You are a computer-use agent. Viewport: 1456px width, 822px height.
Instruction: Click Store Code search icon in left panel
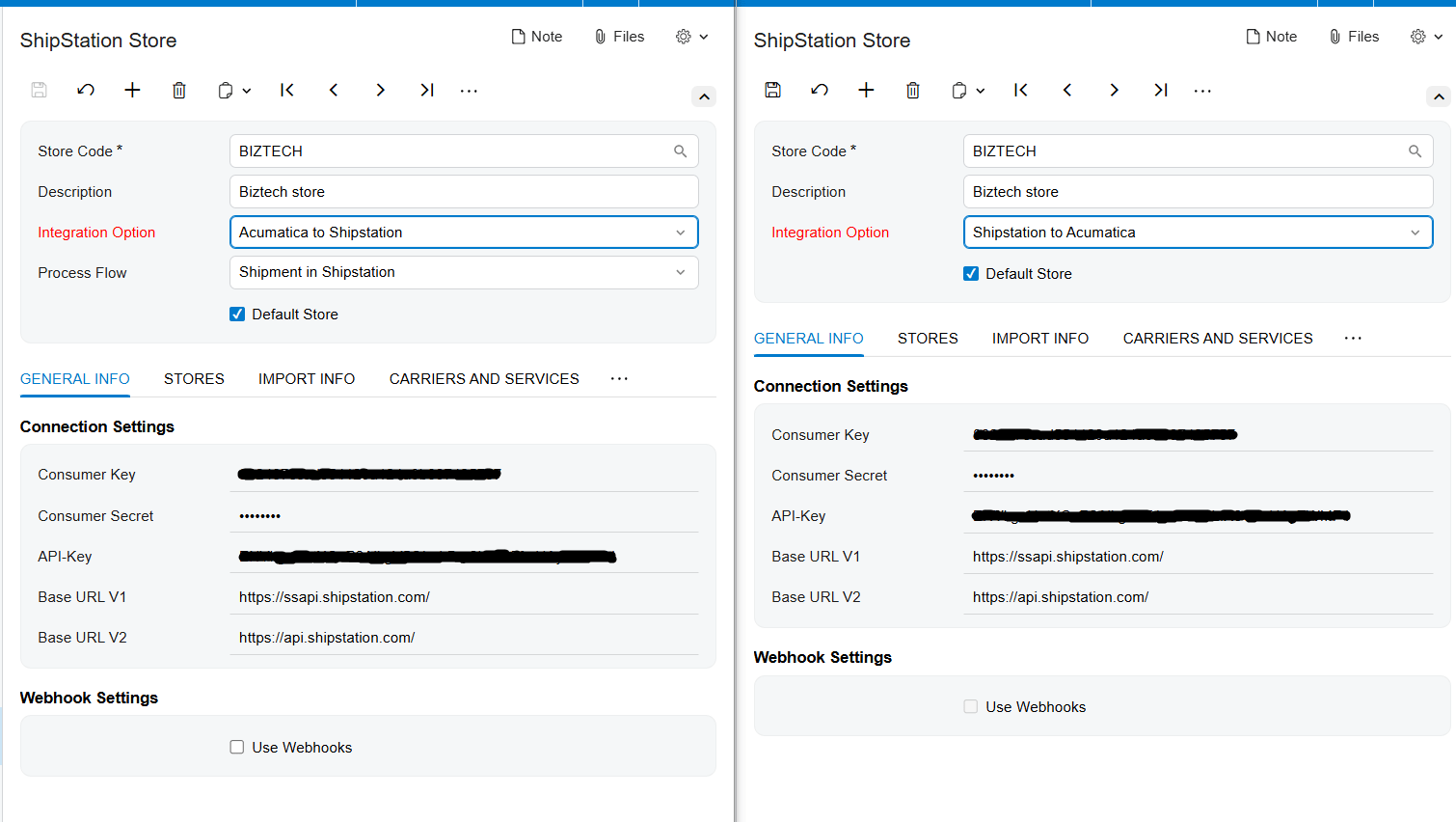(x=681, y=151)
